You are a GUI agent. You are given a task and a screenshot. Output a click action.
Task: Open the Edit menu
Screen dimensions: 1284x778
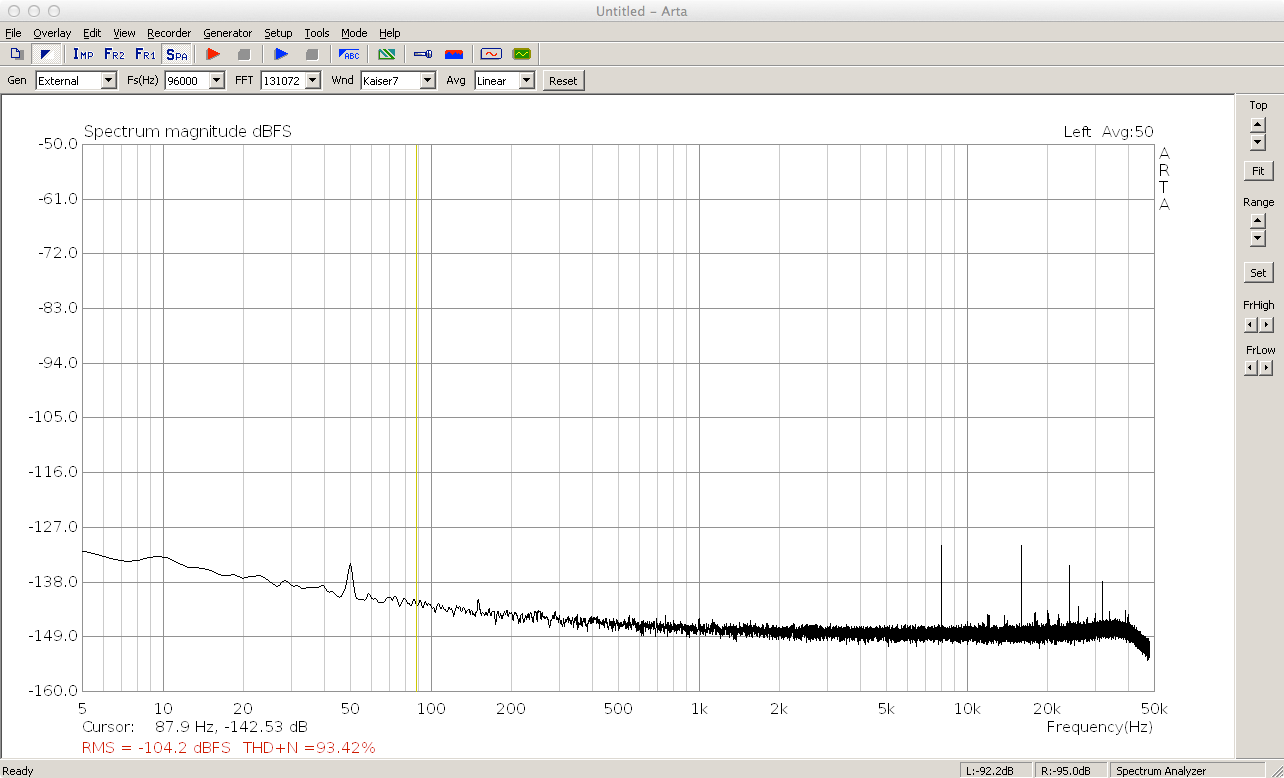click(92, 33)
